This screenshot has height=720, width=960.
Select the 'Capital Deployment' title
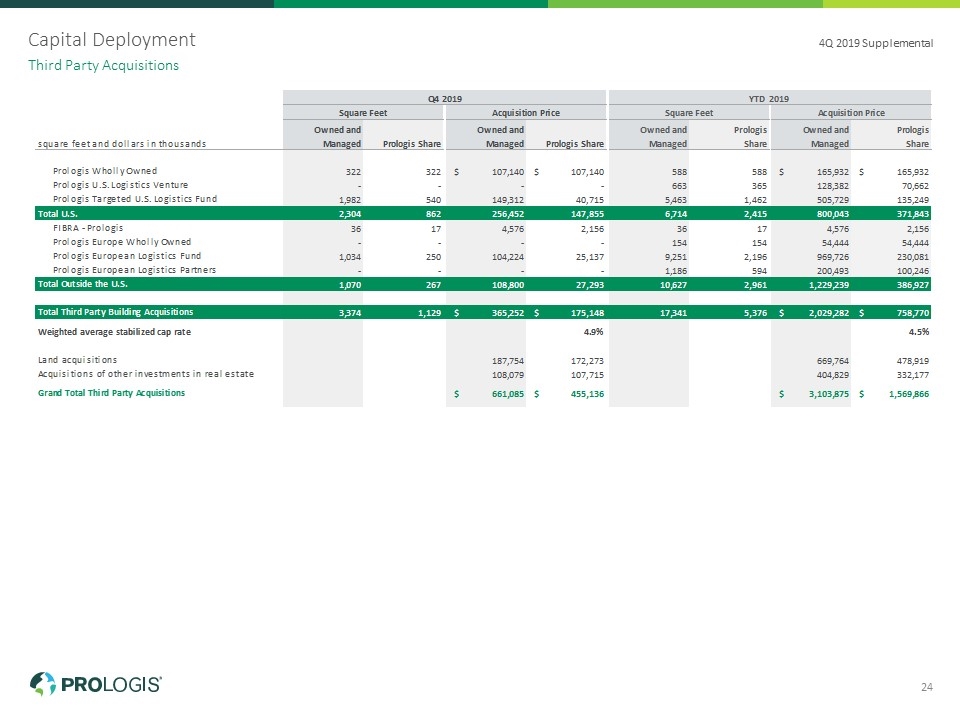point(111,40)
